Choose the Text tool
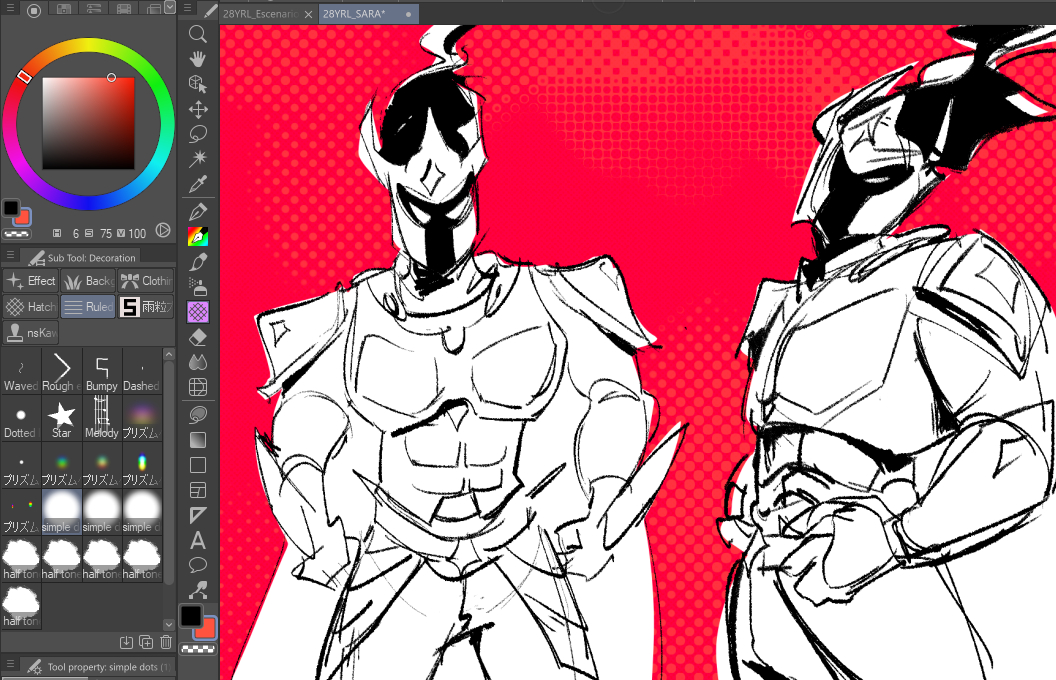This screenshot has width=1056, height=680. point(198,541)
